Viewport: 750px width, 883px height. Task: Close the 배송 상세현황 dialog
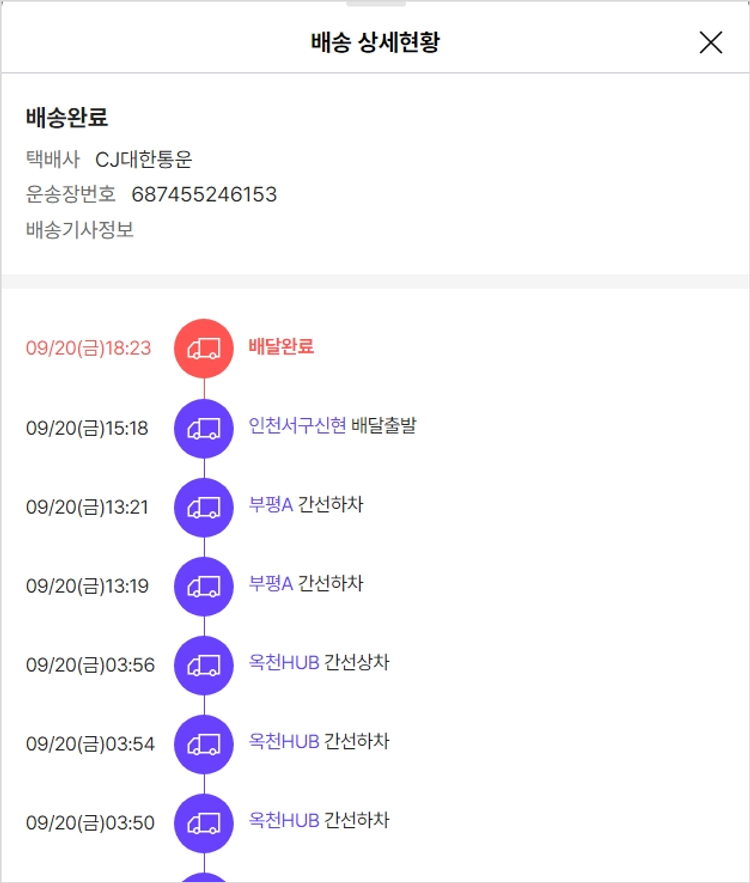tap(710, 42)
